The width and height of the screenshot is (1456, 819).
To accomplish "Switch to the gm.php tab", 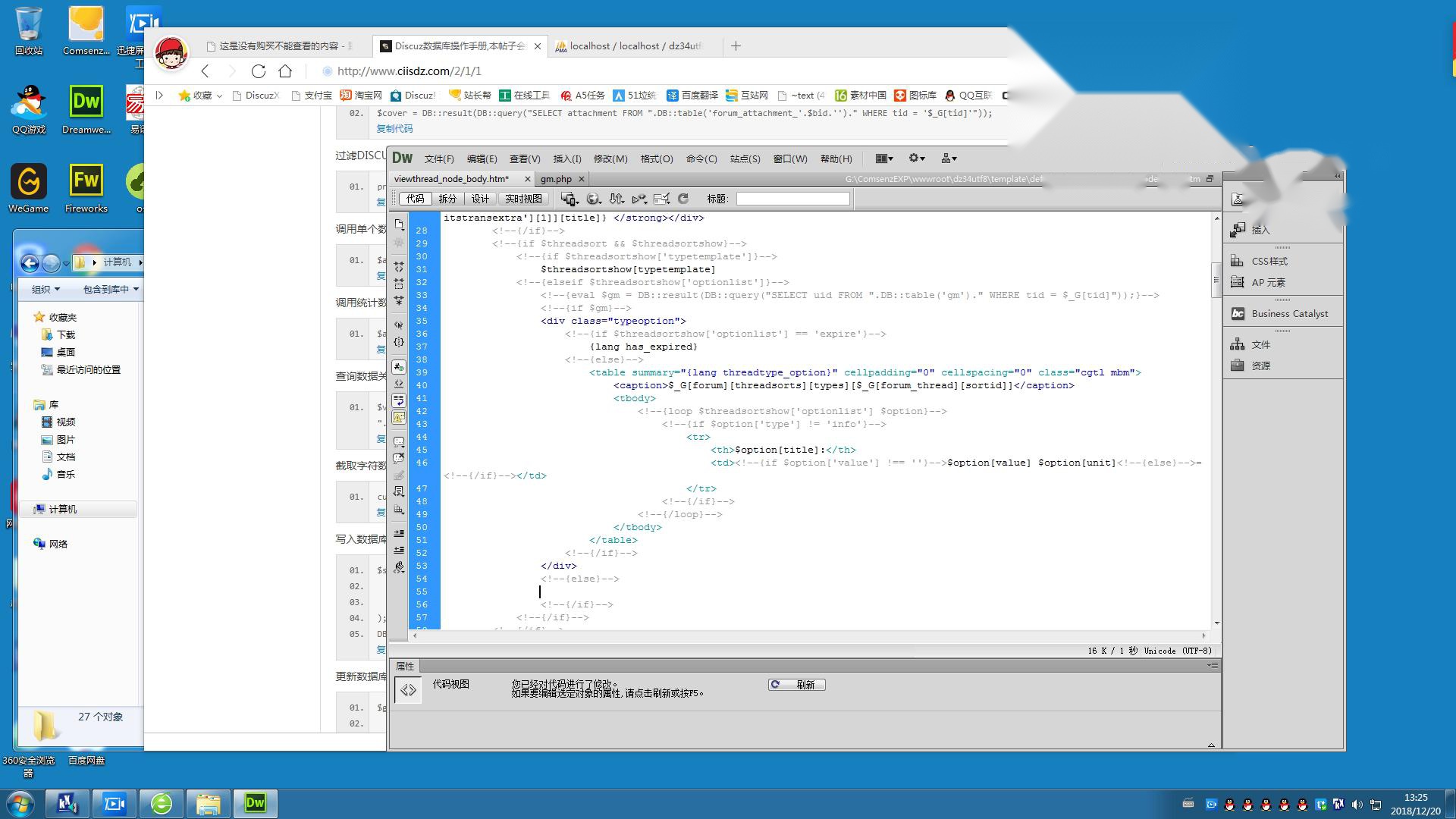I will 556,178.
